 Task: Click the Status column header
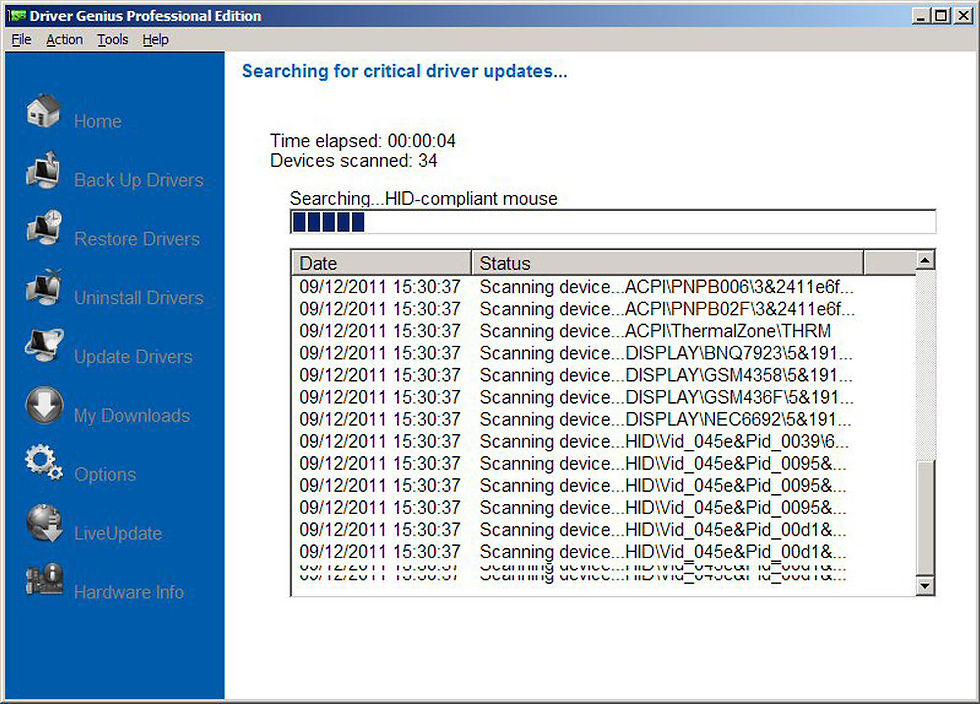(668, 263)
